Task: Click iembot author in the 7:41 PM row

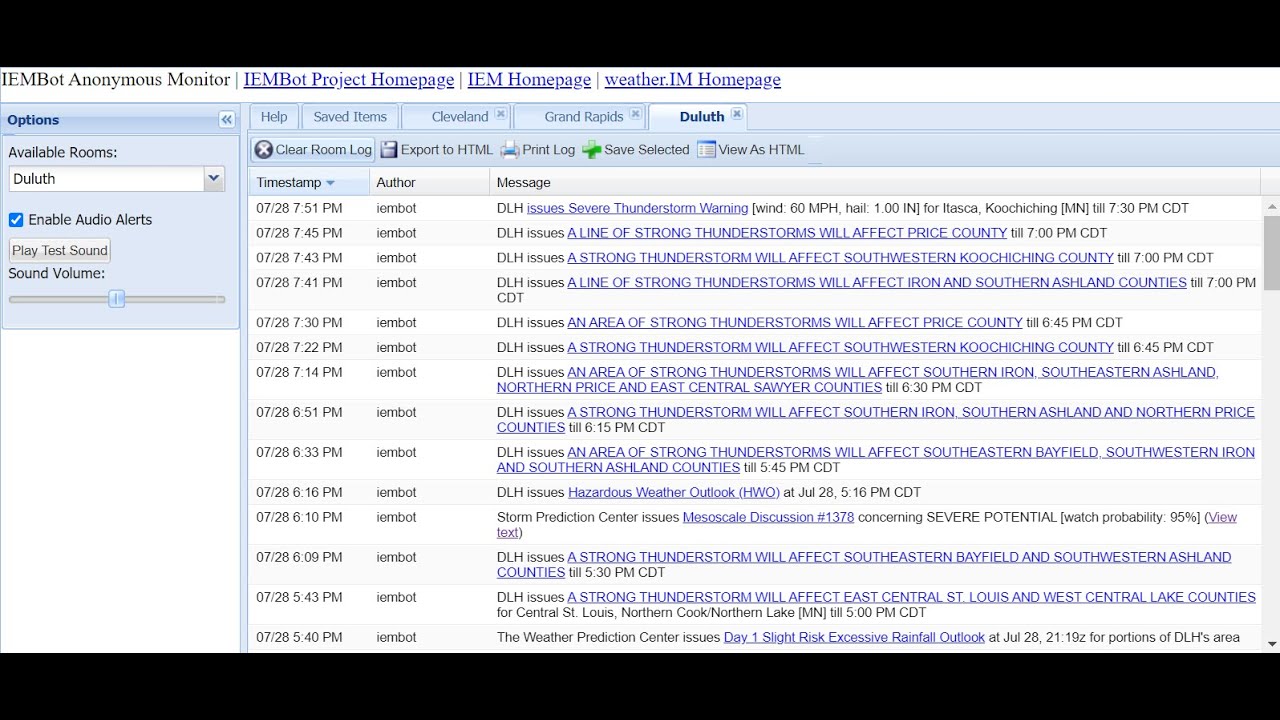Action: click(x=396, y=283)
